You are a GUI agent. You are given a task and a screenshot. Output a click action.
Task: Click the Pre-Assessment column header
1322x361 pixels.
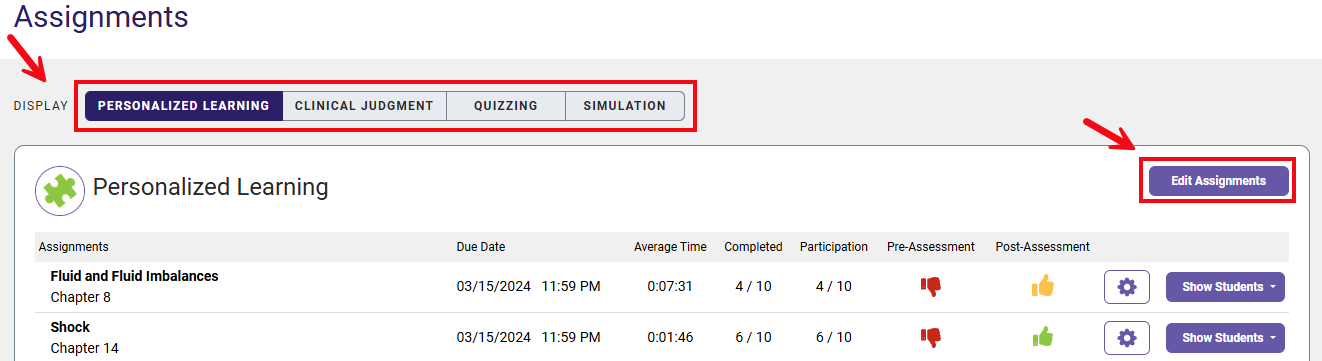coord(931,247)
